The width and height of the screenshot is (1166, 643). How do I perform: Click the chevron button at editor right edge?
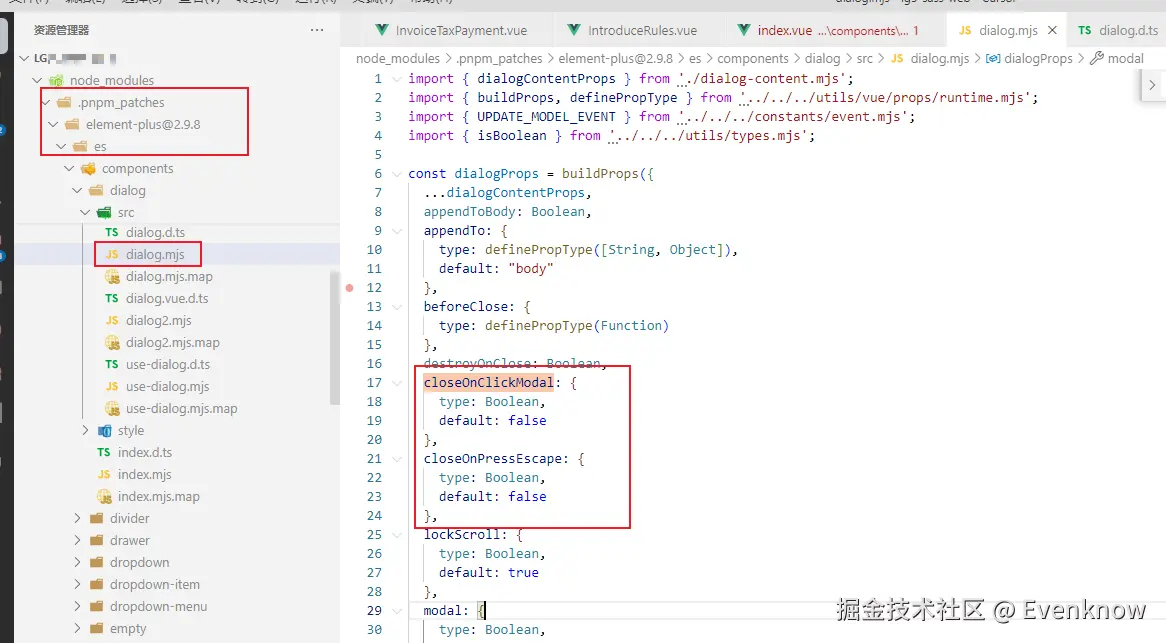point(1152,85)
